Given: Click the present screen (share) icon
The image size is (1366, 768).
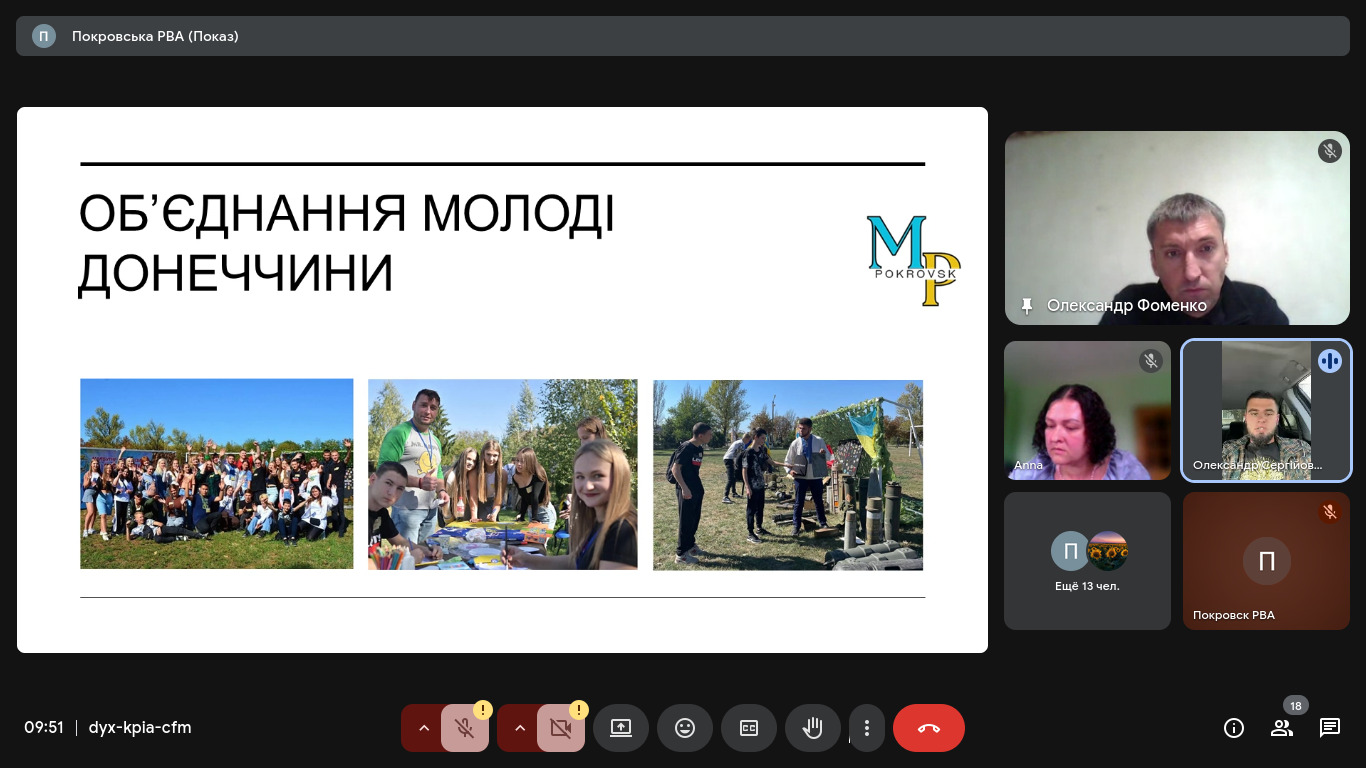Looking at the screenshot, I should tap(621, 728).
